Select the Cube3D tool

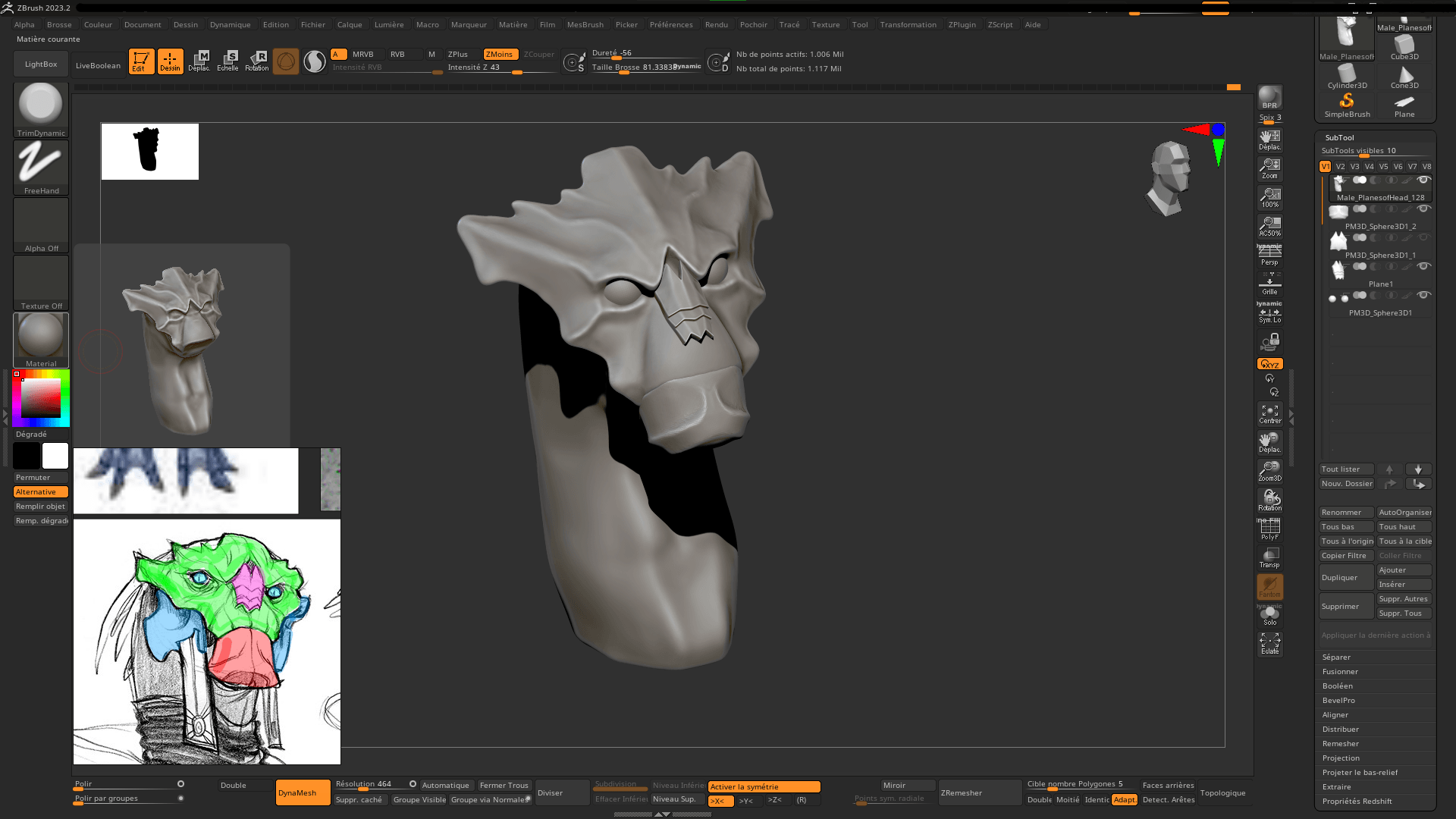coord(1404,48)
